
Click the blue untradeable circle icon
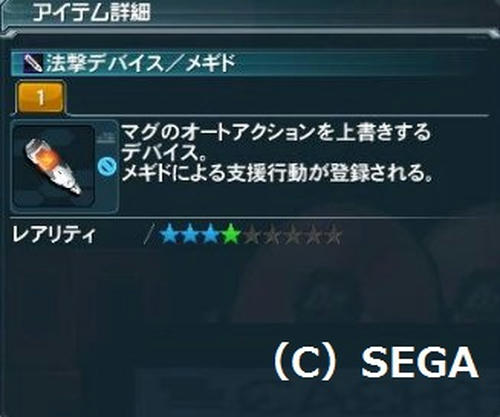point(107,166)
